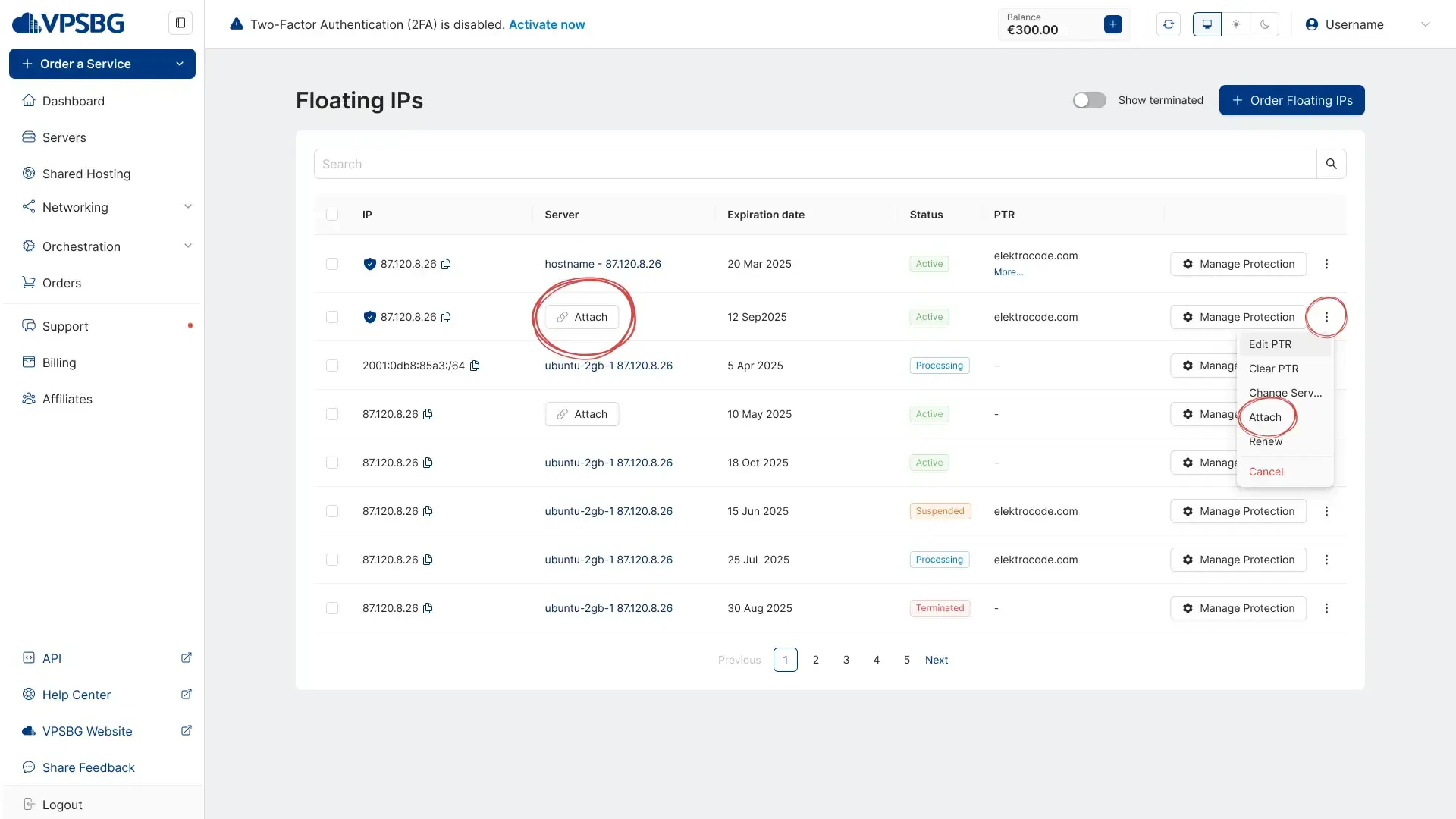Viewport: 1456px width, 819px height.
Task: Focus the Search input field
Action: pos(814,164)
